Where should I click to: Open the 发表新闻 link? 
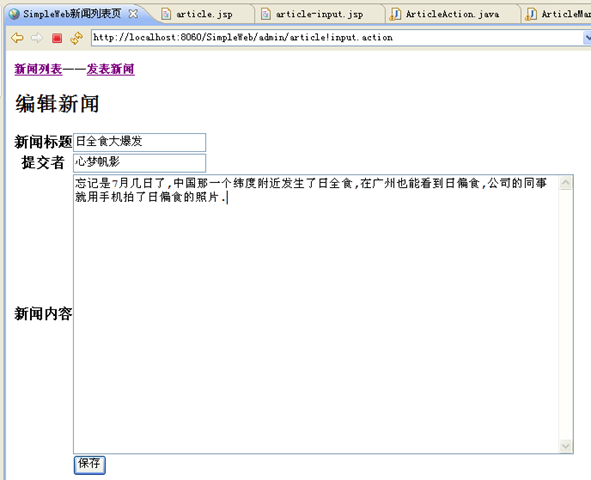coord(110,69)
